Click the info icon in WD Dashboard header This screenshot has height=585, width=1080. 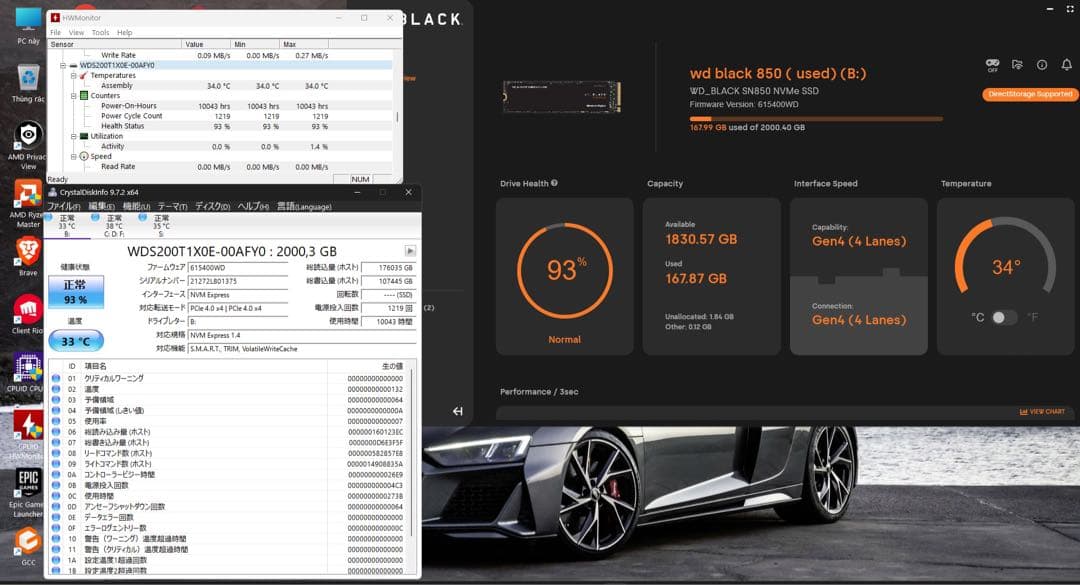1041,65
